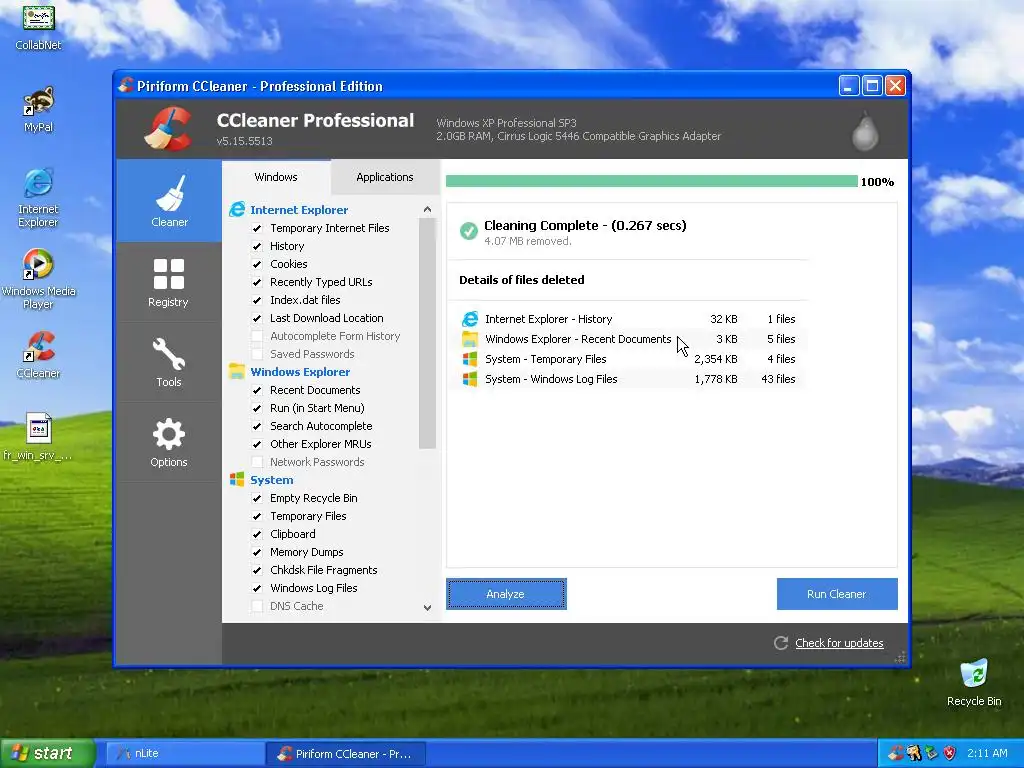Switch to the Windows tab

coord(276,177)
